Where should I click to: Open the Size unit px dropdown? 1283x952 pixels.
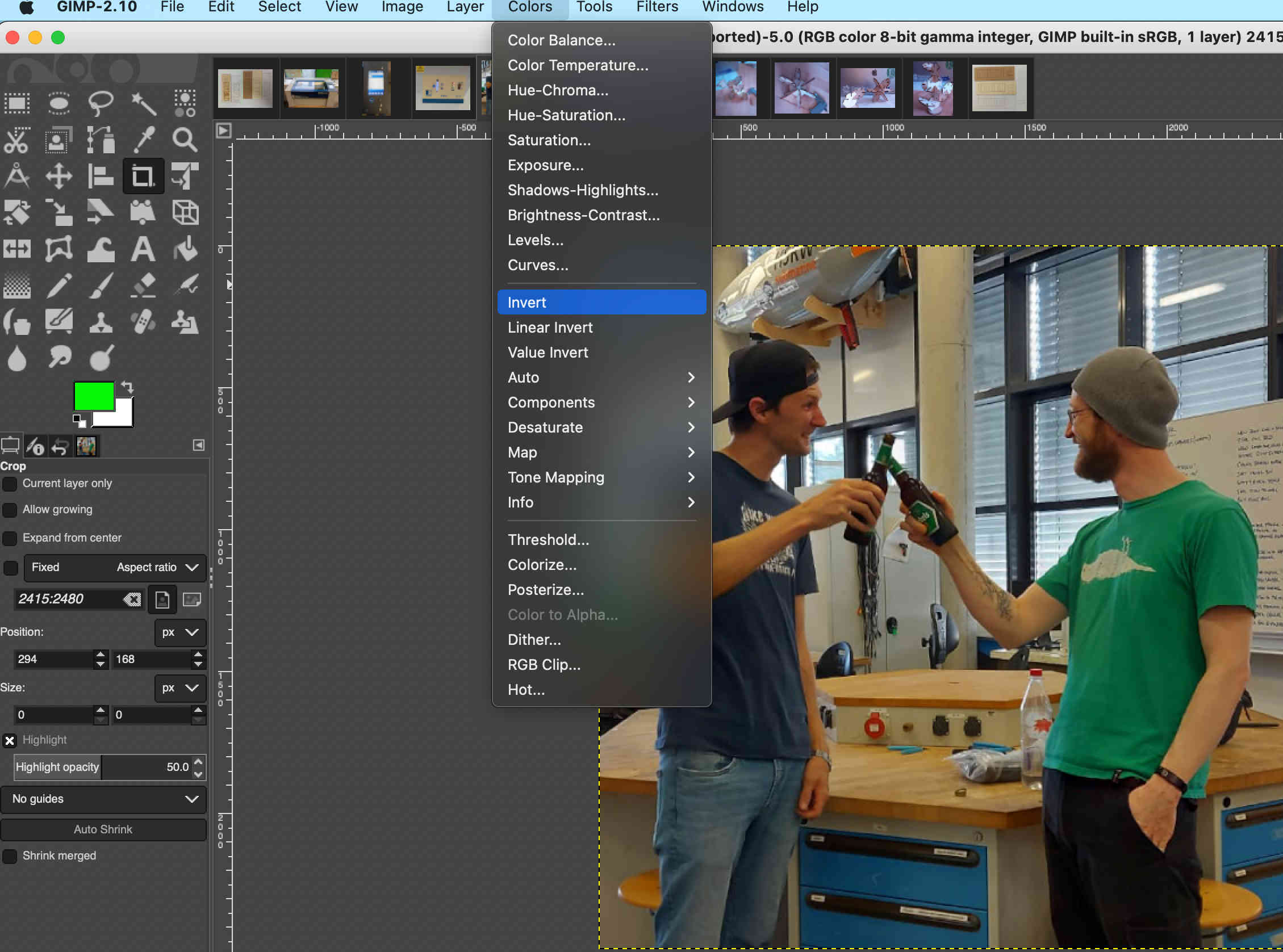[180, 688]
